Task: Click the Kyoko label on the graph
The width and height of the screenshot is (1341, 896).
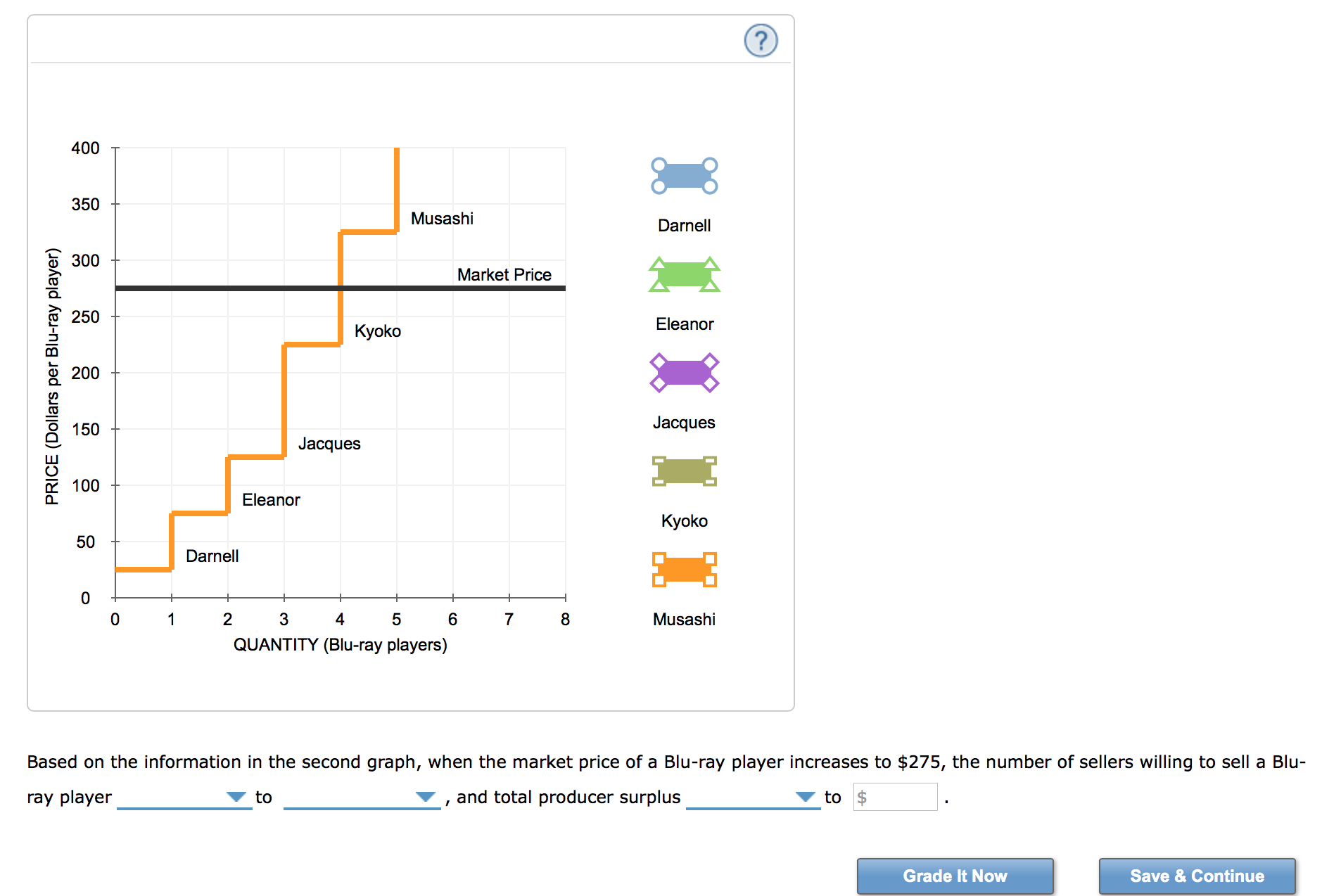Action: click(x=378, y=331)
